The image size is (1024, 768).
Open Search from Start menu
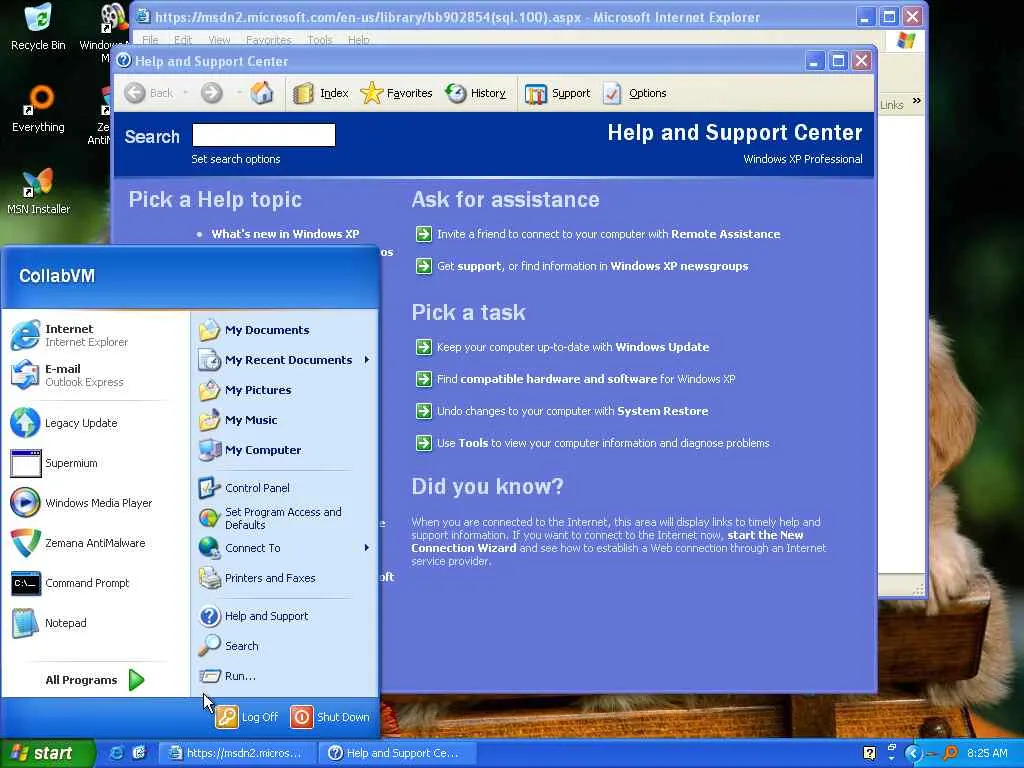(x=285, y=646)
